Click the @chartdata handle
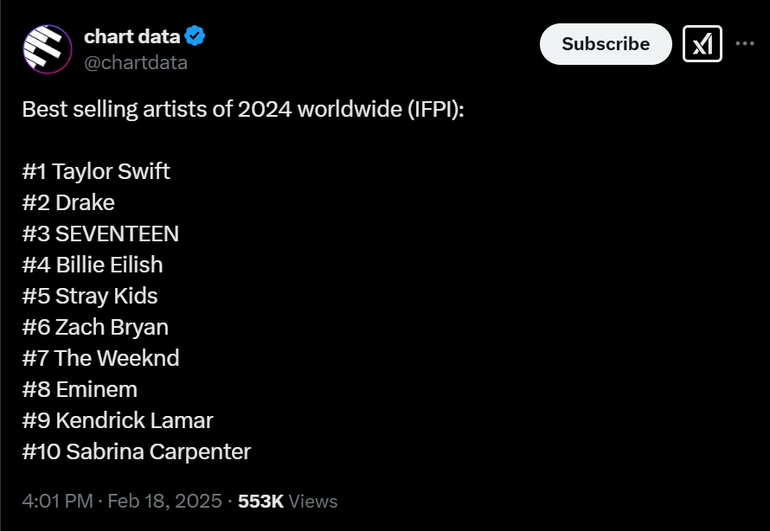The width and height of the screenshot is (770, 531). (x=135, y=62)
